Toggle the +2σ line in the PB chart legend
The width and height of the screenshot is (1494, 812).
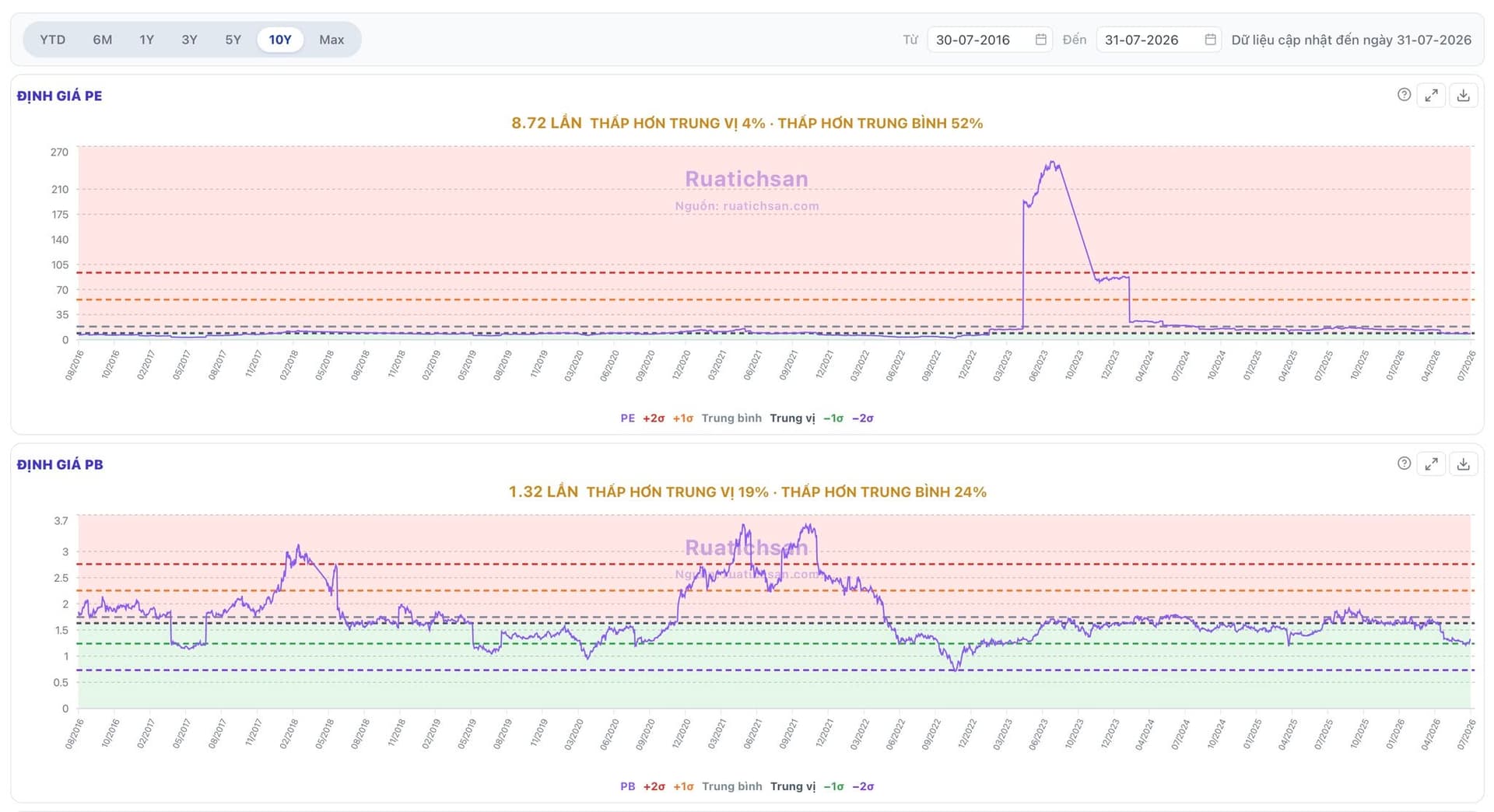654,786
